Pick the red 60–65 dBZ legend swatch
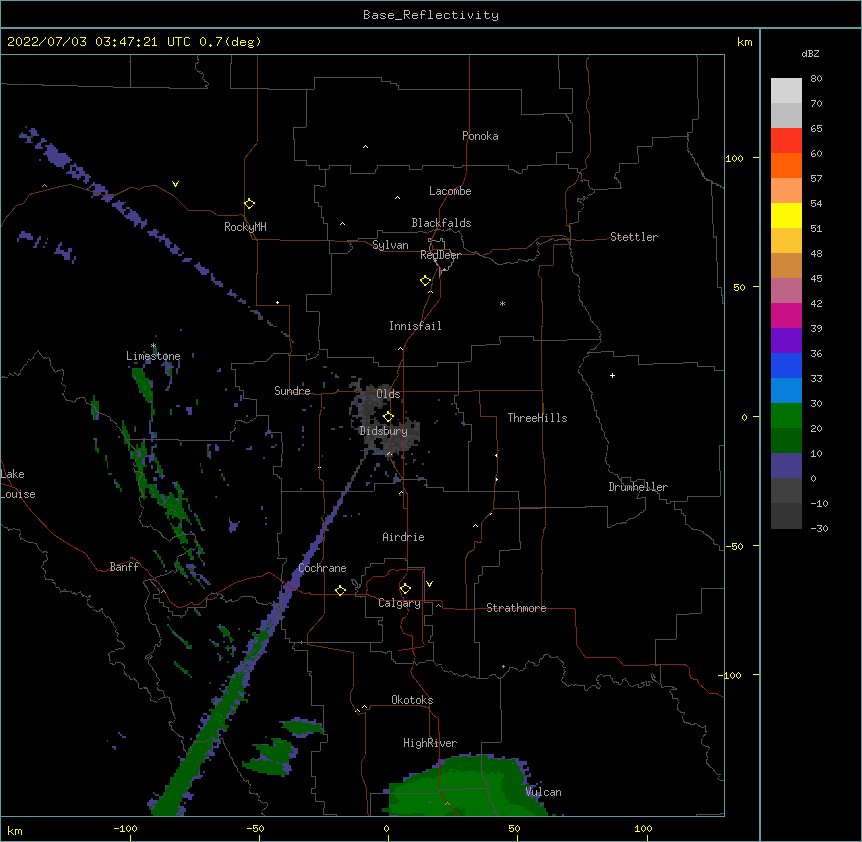 click(786, 141)
